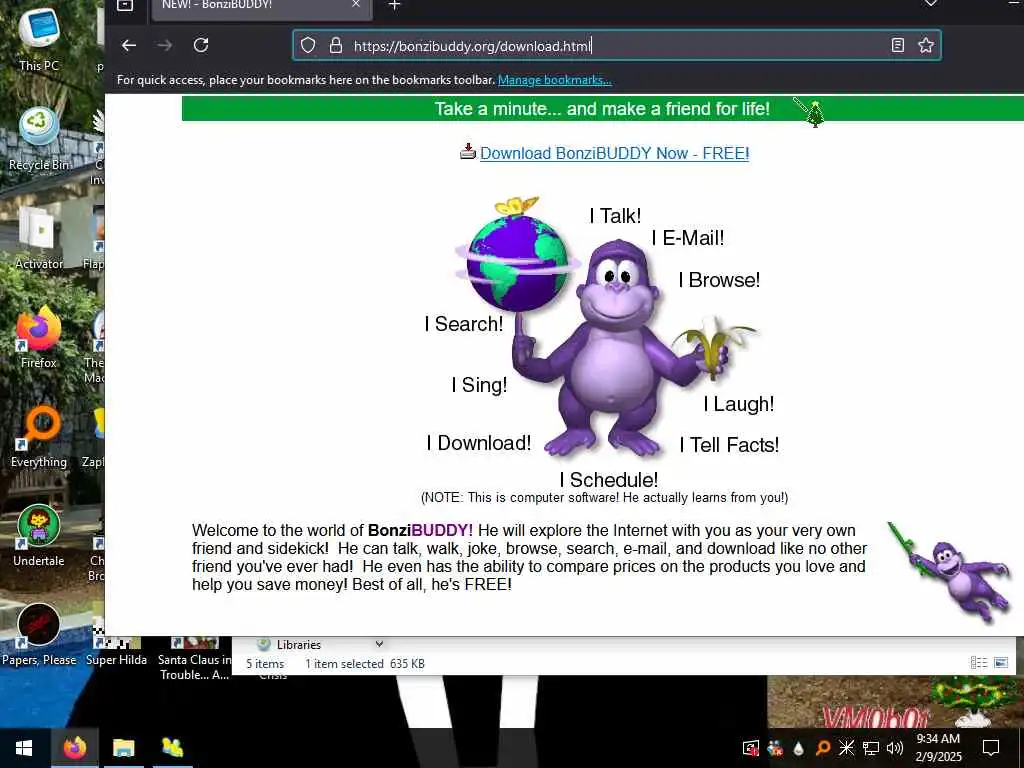1024x768 pixels.
Task: Open the network tray icon
Action: tap(871, 748)
